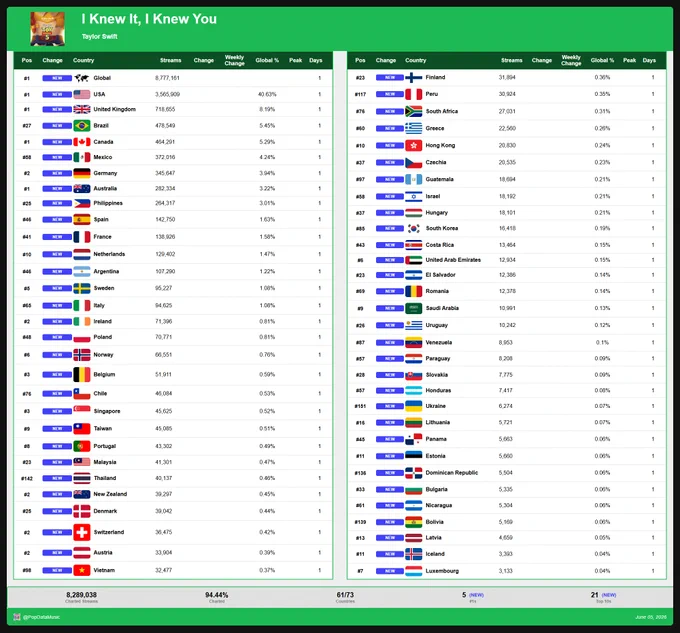Click the Panama flag icon
The image size is (680, 633).
413,439
